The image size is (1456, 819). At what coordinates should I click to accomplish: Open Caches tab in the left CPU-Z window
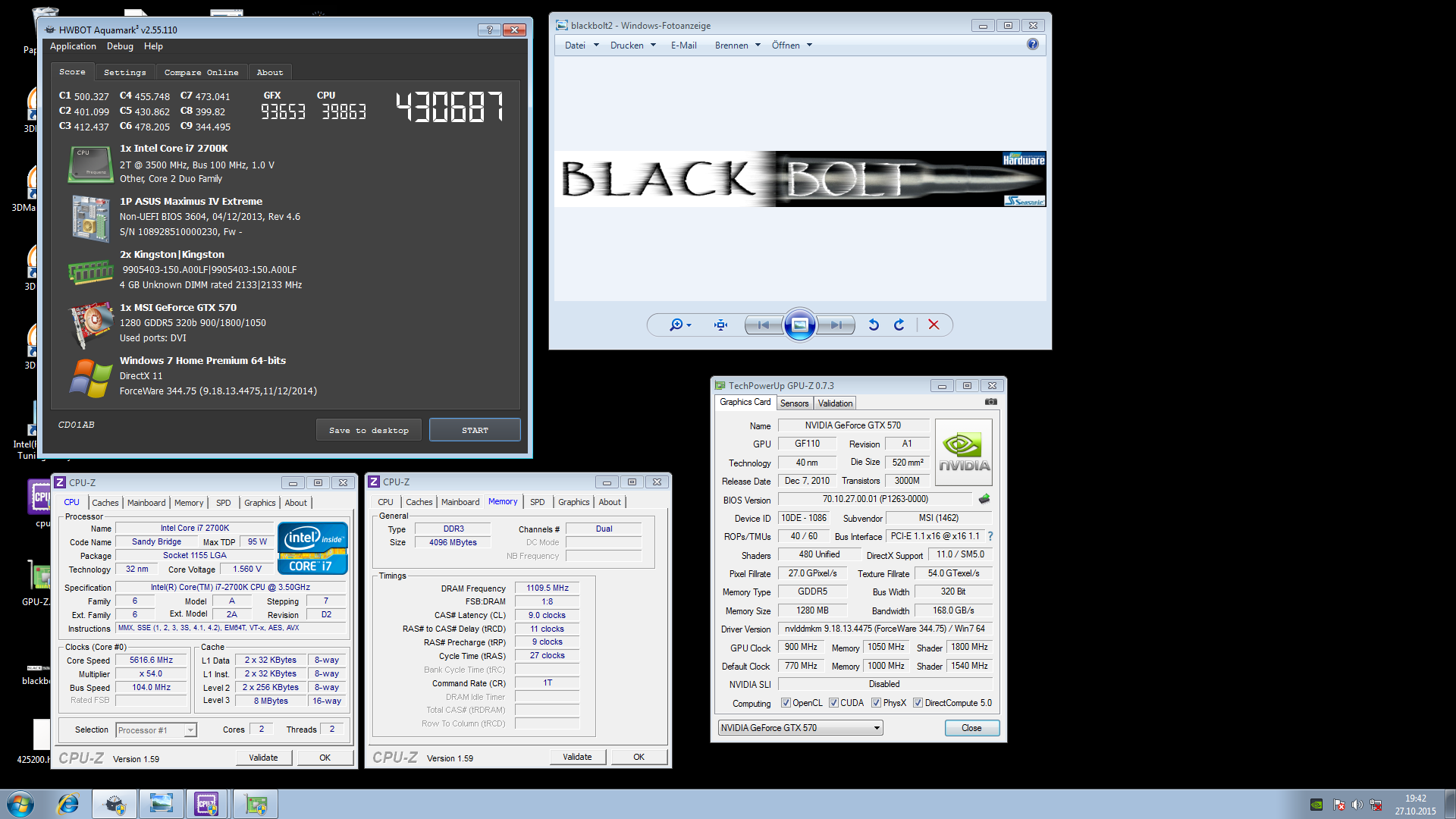tap(105, 502)
